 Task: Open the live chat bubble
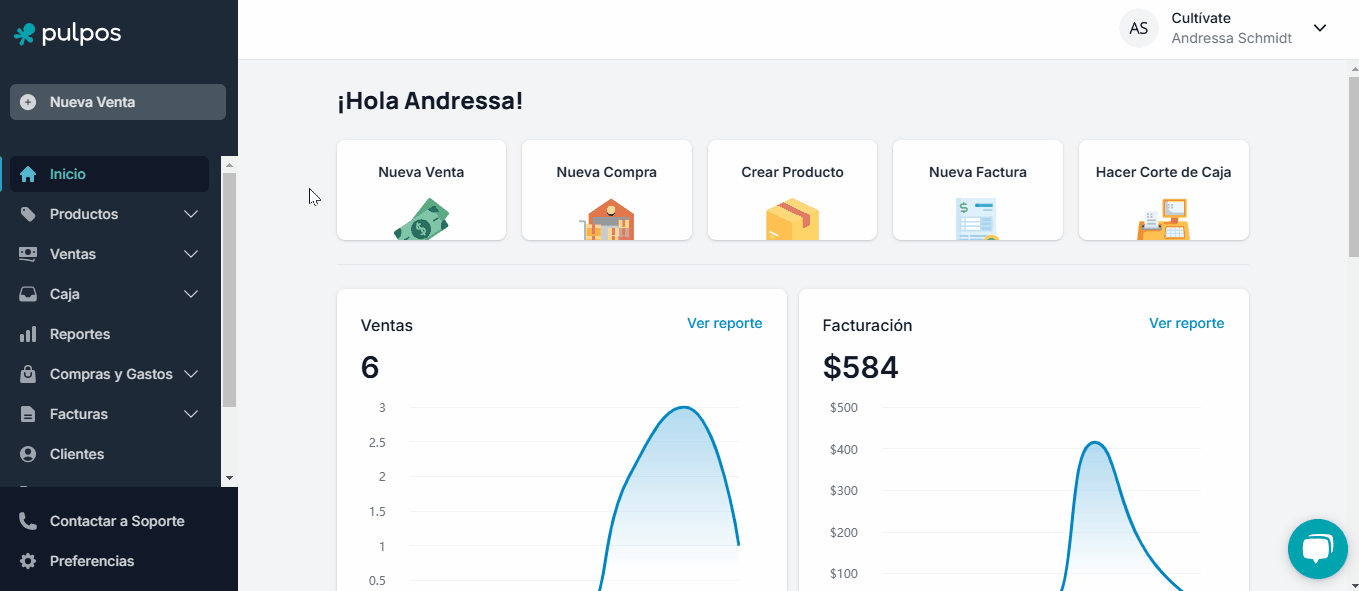coord(1318,549)
